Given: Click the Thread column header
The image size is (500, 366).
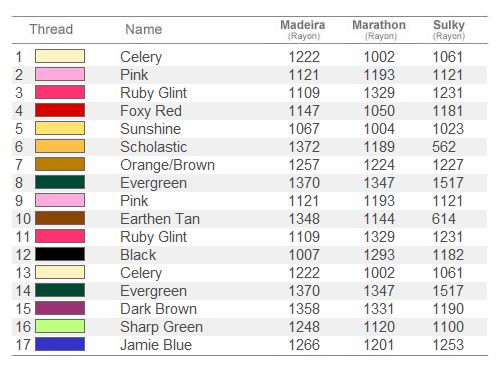Looking at the screenshot, I should [51, 29].
